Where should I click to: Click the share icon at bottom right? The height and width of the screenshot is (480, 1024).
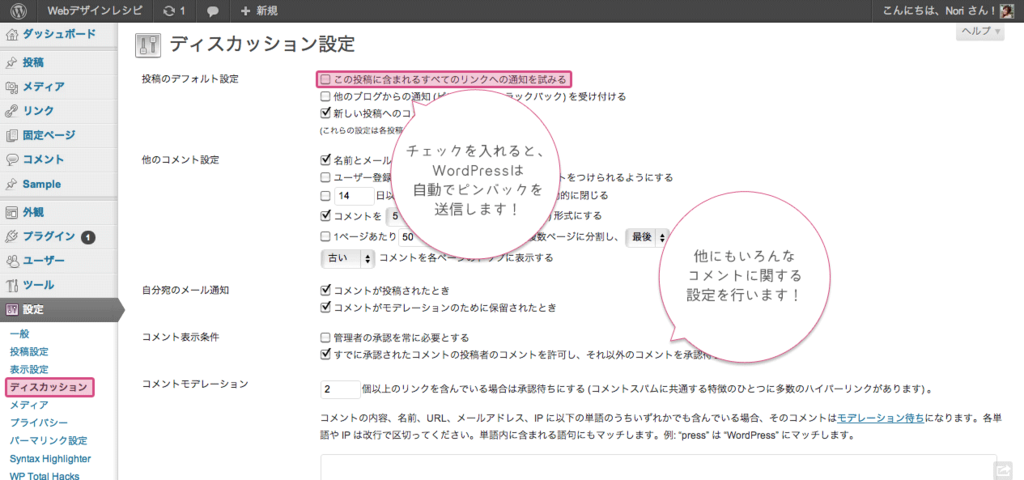click(x=1002, y=470)
